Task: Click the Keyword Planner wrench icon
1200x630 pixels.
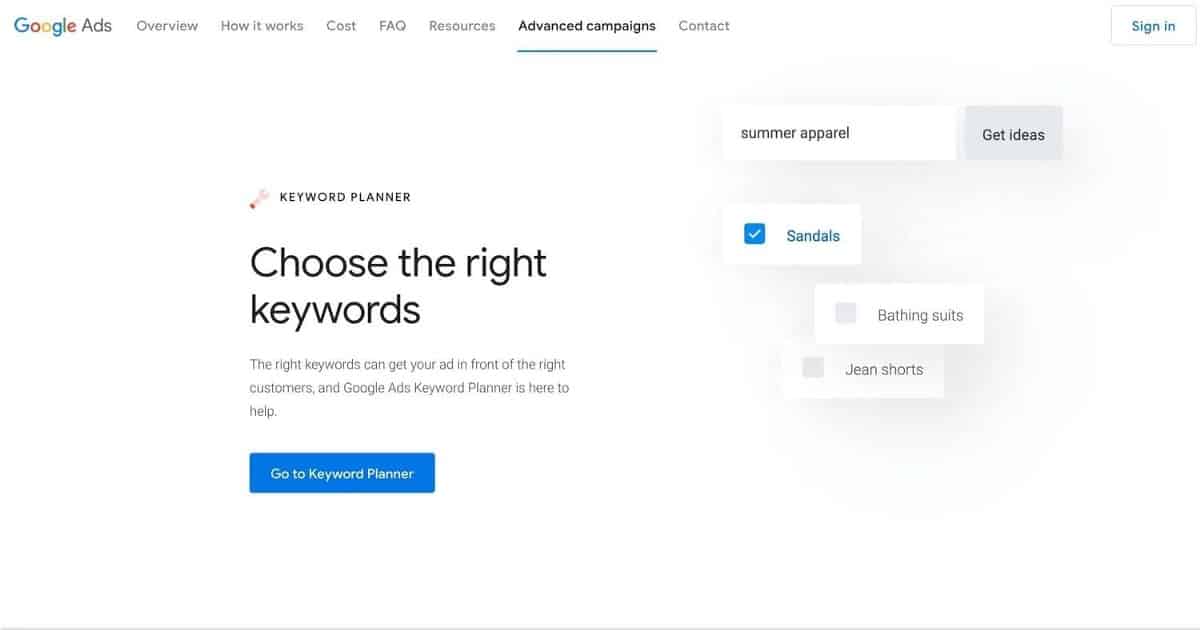Action: pos(259,198)
